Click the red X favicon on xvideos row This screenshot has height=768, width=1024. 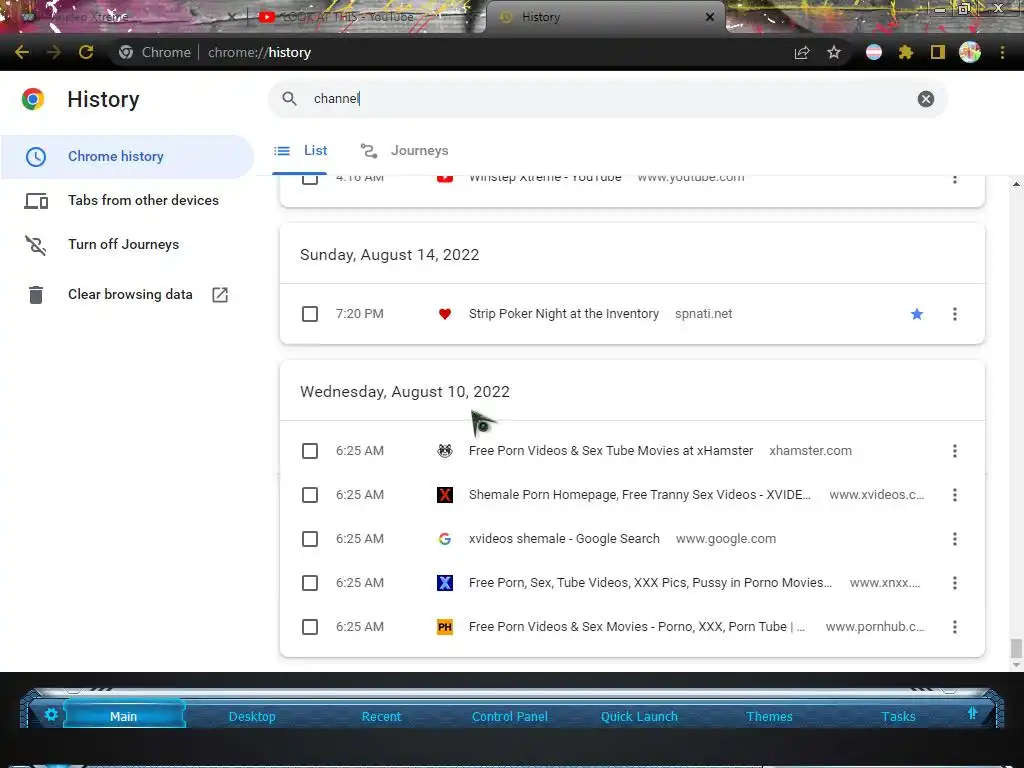point(445,495)
